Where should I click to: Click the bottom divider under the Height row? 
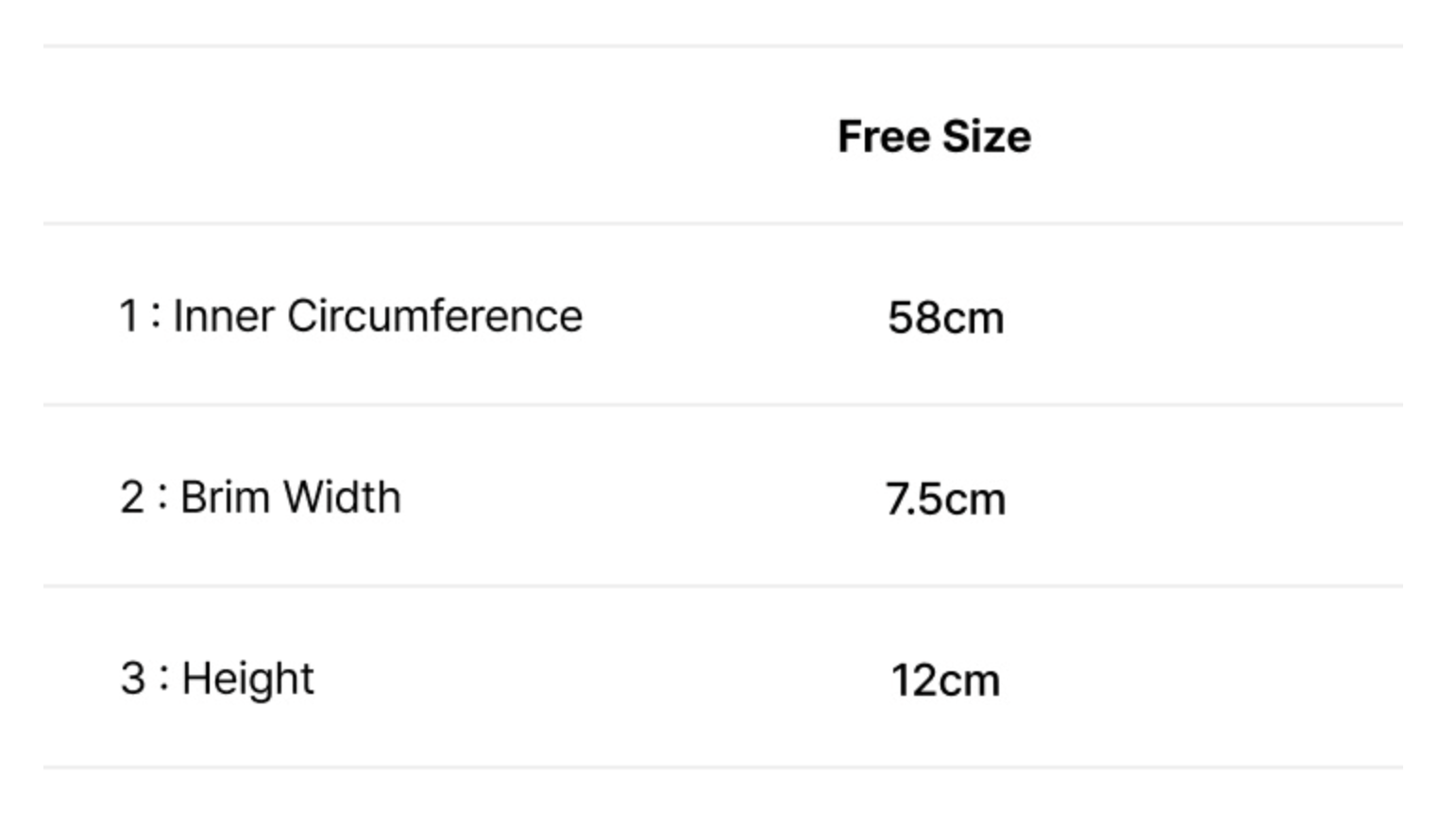[x=723, y=768]
